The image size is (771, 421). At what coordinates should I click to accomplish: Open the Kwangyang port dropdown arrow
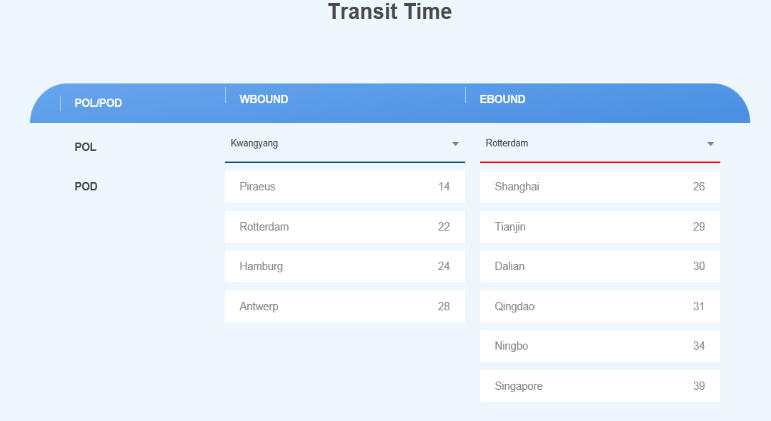(455, 144)
